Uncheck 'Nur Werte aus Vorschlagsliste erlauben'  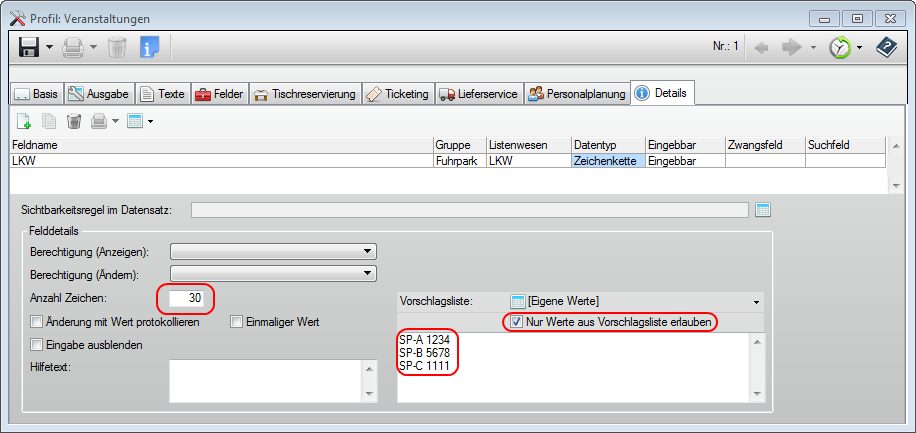516,322
